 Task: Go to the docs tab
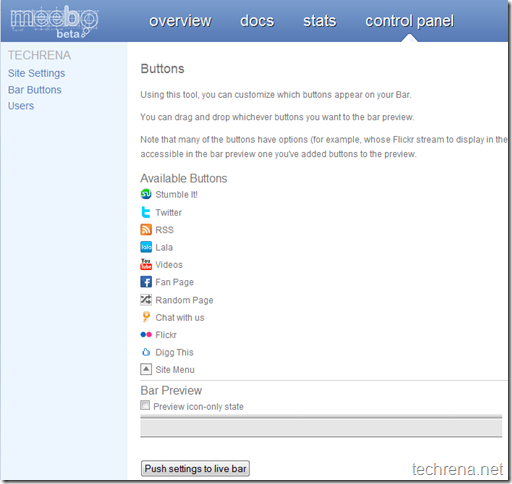click(x=257, y=21)
